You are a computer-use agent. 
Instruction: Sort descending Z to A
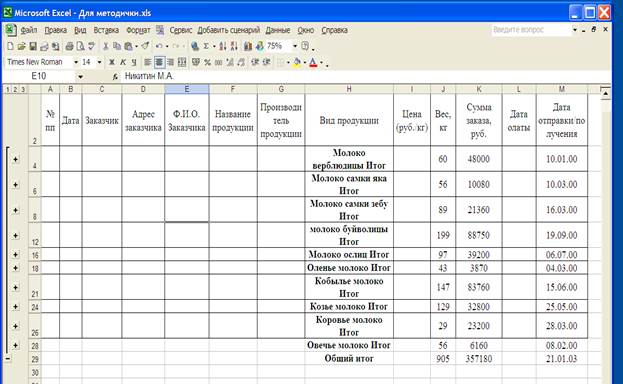tap(234, 46)
